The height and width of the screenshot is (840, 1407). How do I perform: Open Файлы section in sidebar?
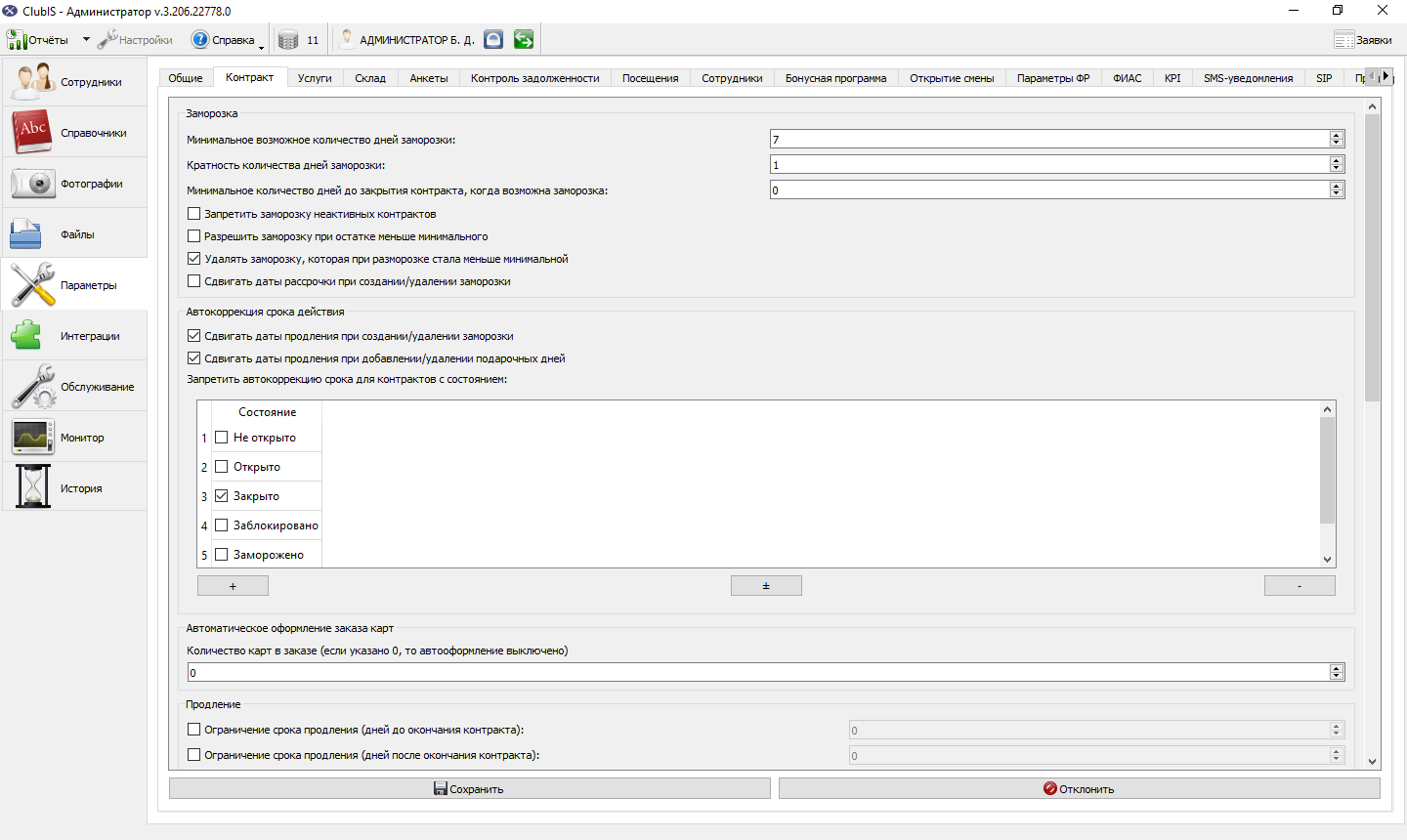click(x=75, y=233)
